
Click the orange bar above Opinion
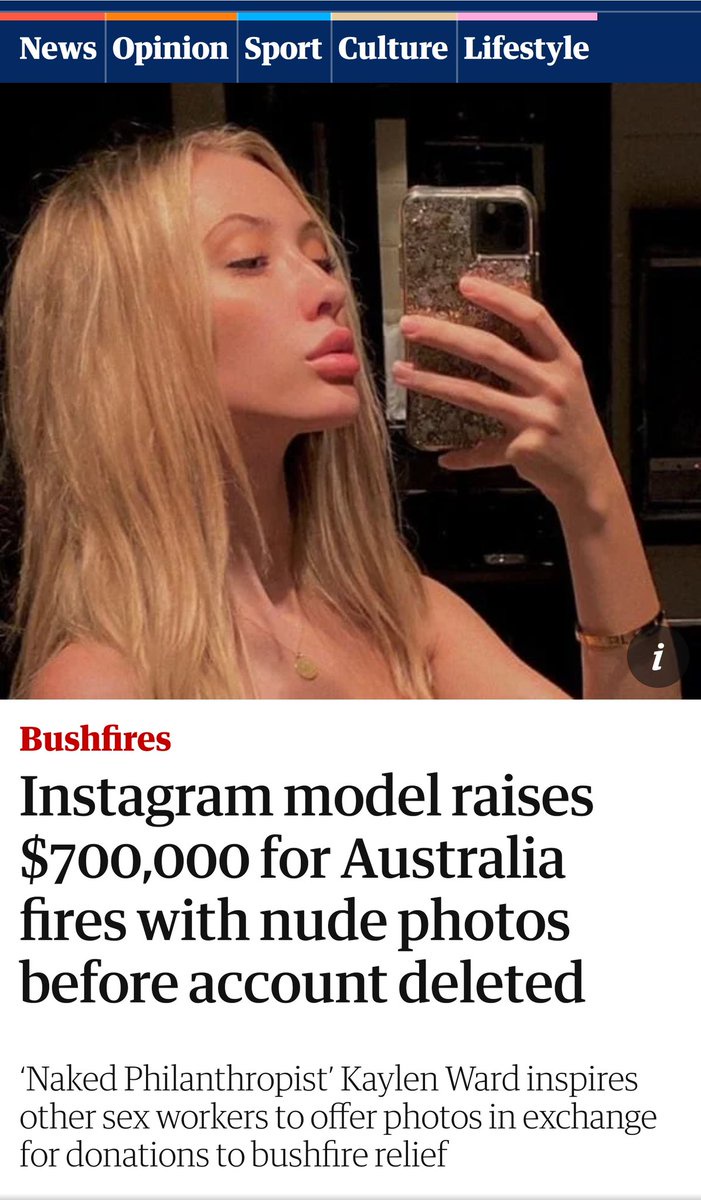pos(171,16)
